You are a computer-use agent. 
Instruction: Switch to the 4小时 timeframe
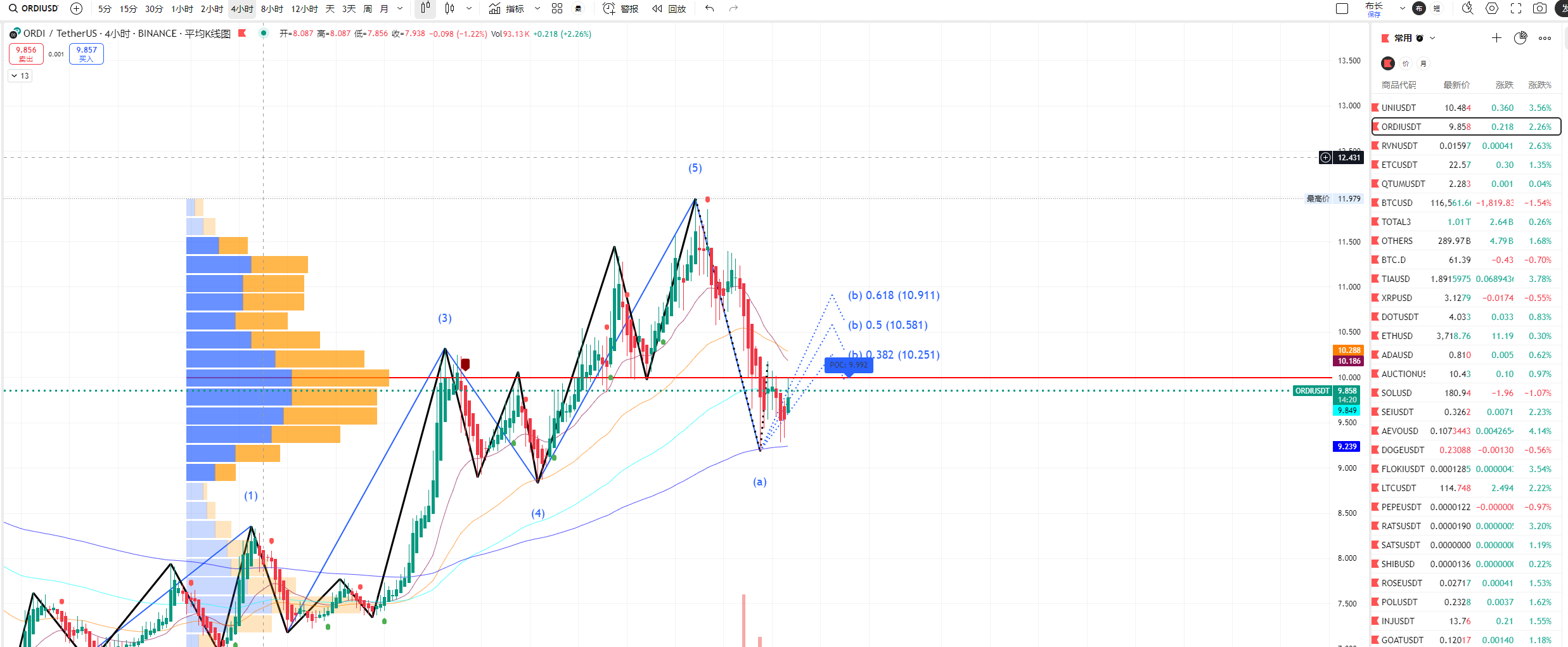coord(242,8)
